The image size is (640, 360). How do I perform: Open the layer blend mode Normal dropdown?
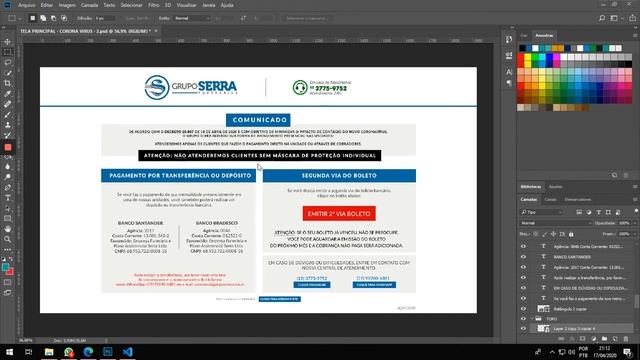click(556, 223)
